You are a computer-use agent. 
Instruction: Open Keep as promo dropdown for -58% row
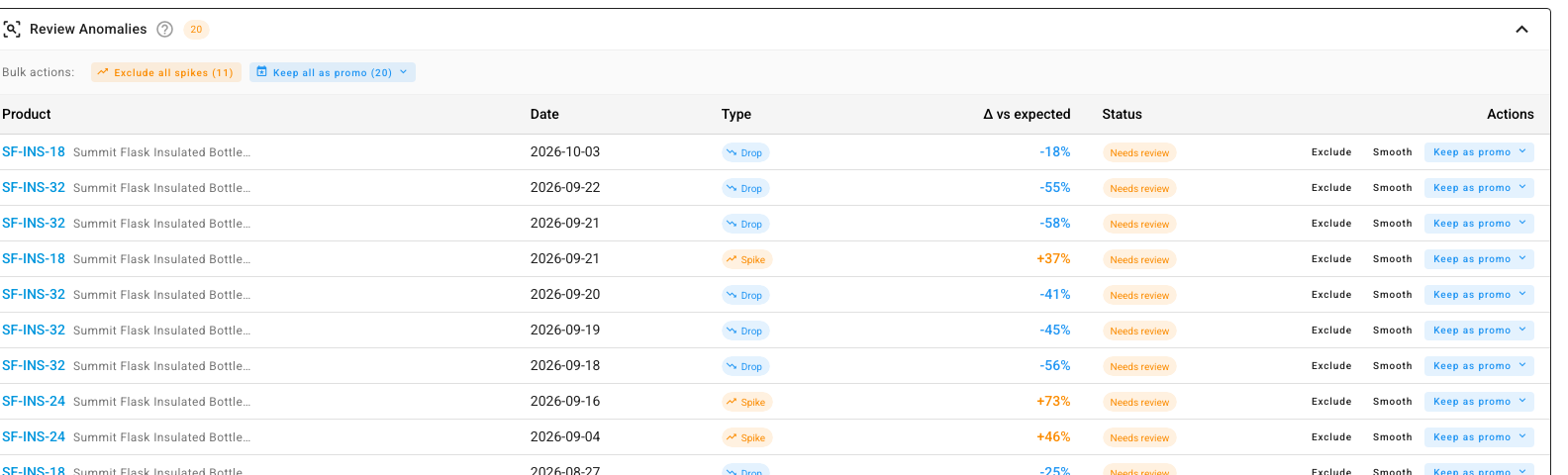(x=1479, y=224)
